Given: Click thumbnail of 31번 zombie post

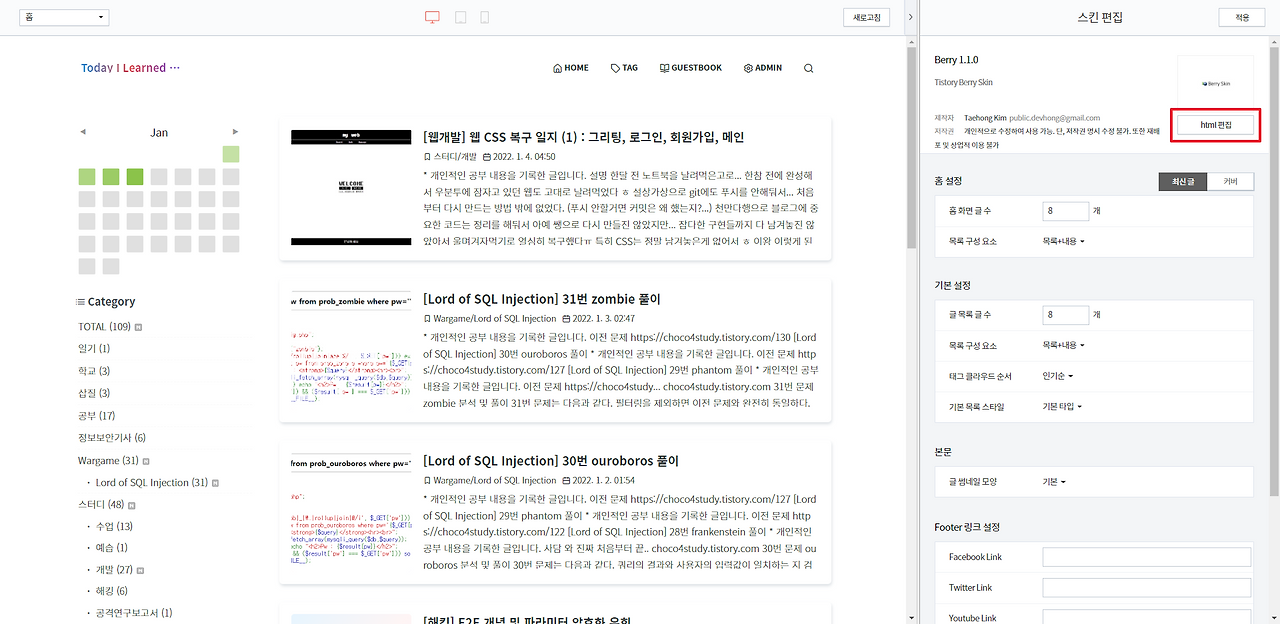Looking at the screenshot, I should 351,349.
